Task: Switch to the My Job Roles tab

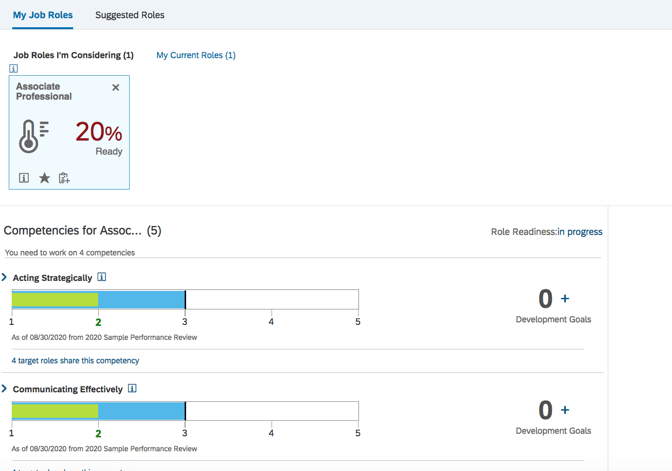Action: (x=42, y=15)
